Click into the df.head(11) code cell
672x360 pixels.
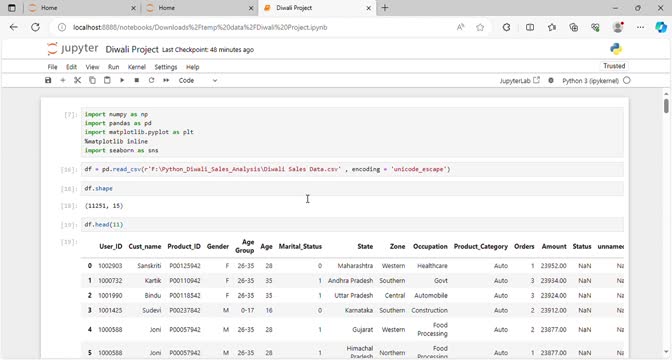(352, 224)
